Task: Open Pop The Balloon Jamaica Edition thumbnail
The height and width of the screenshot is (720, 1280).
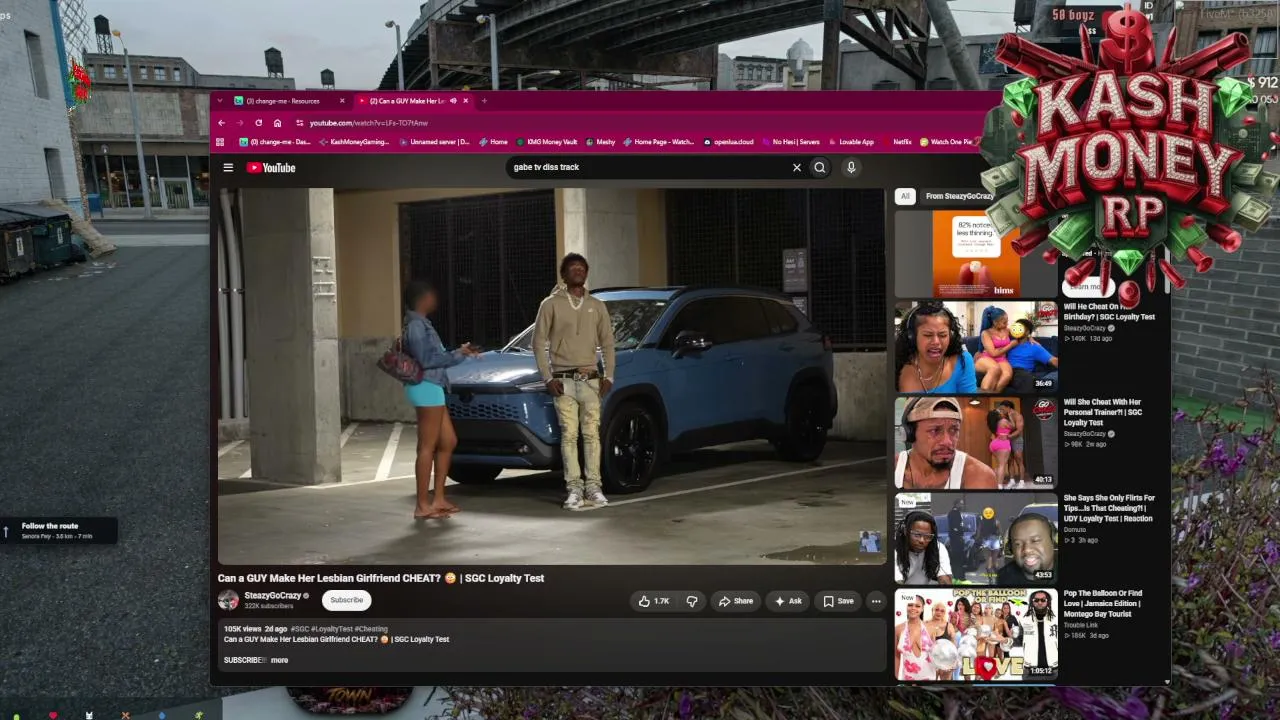Action: coord(975,634)
